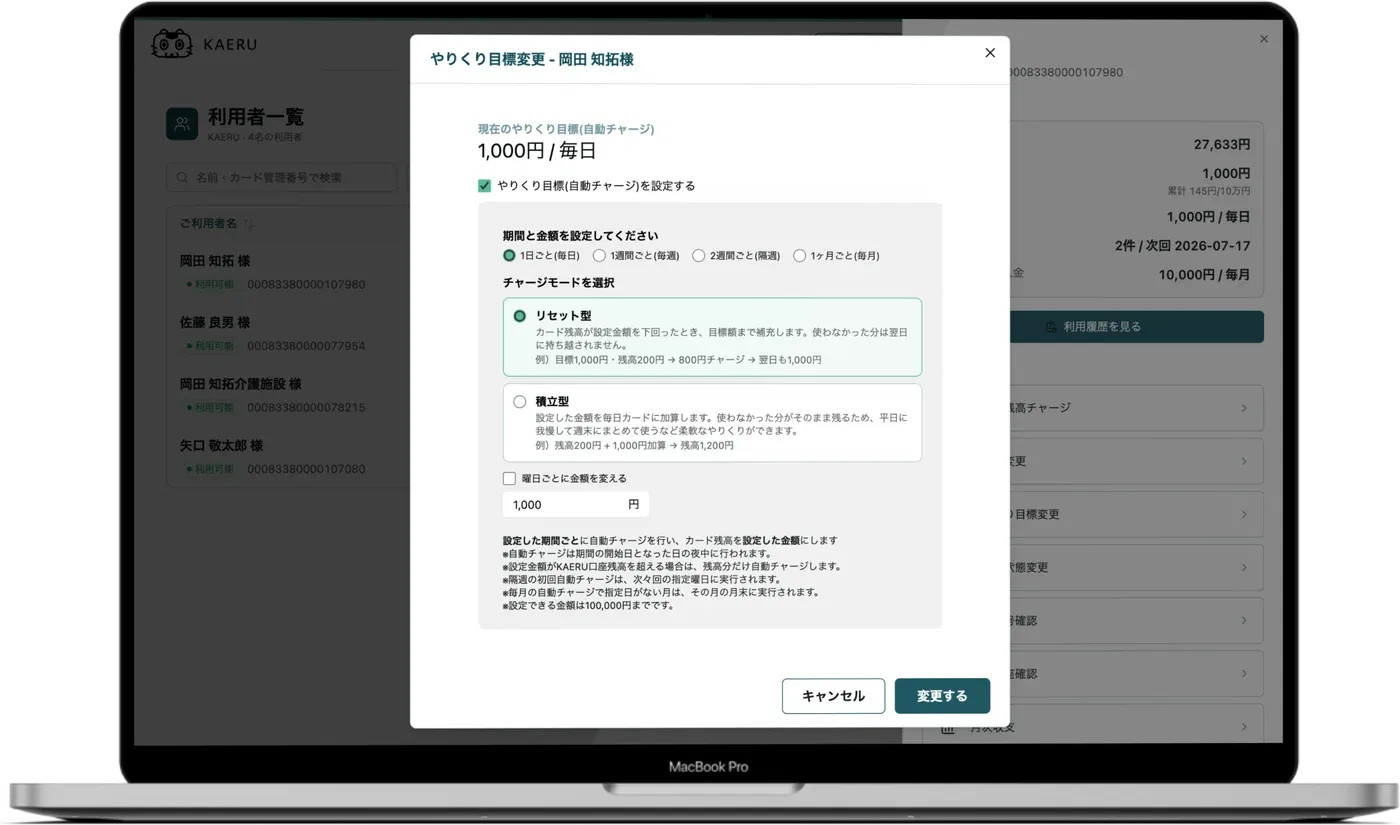Image resolution: width=1400 pixels, height=825 pixels.
Task: Click the 1,000円 / 毎日 heading in the dialog
Action: pyautogui.click(x=537, y=151)
